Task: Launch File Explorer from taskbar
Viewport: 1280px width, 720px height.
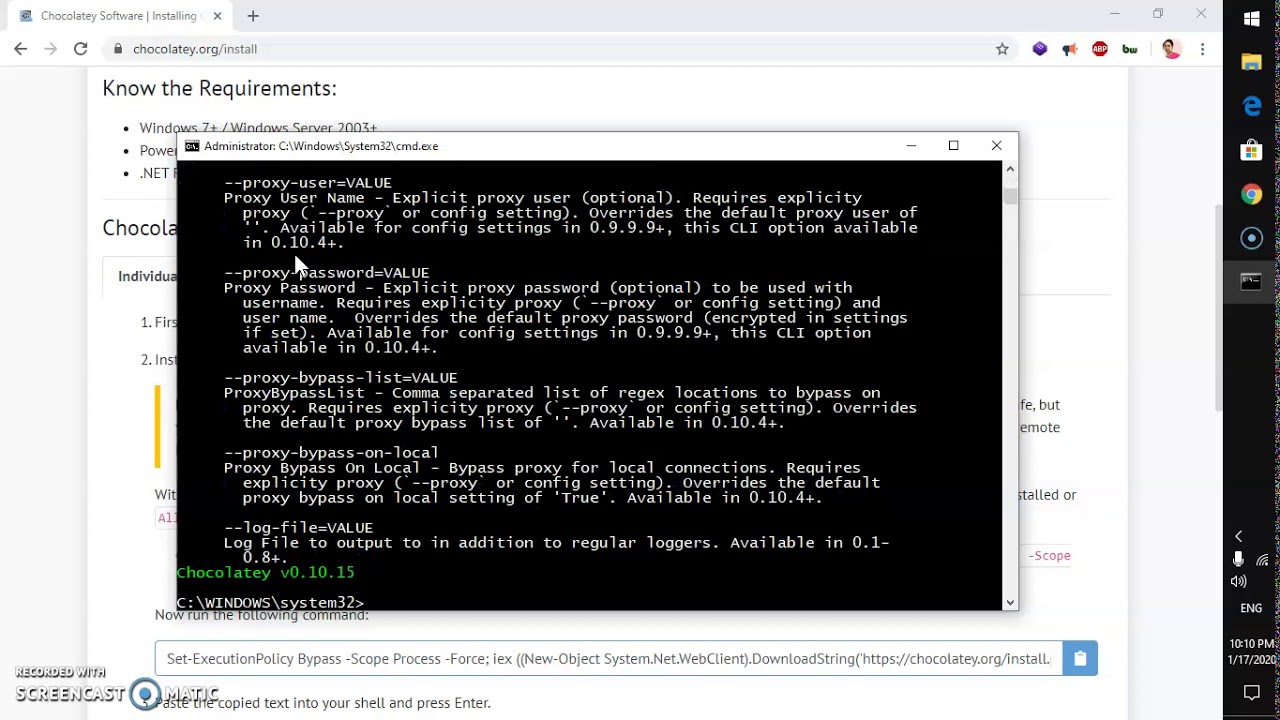Action: (x=1251, y=62)
